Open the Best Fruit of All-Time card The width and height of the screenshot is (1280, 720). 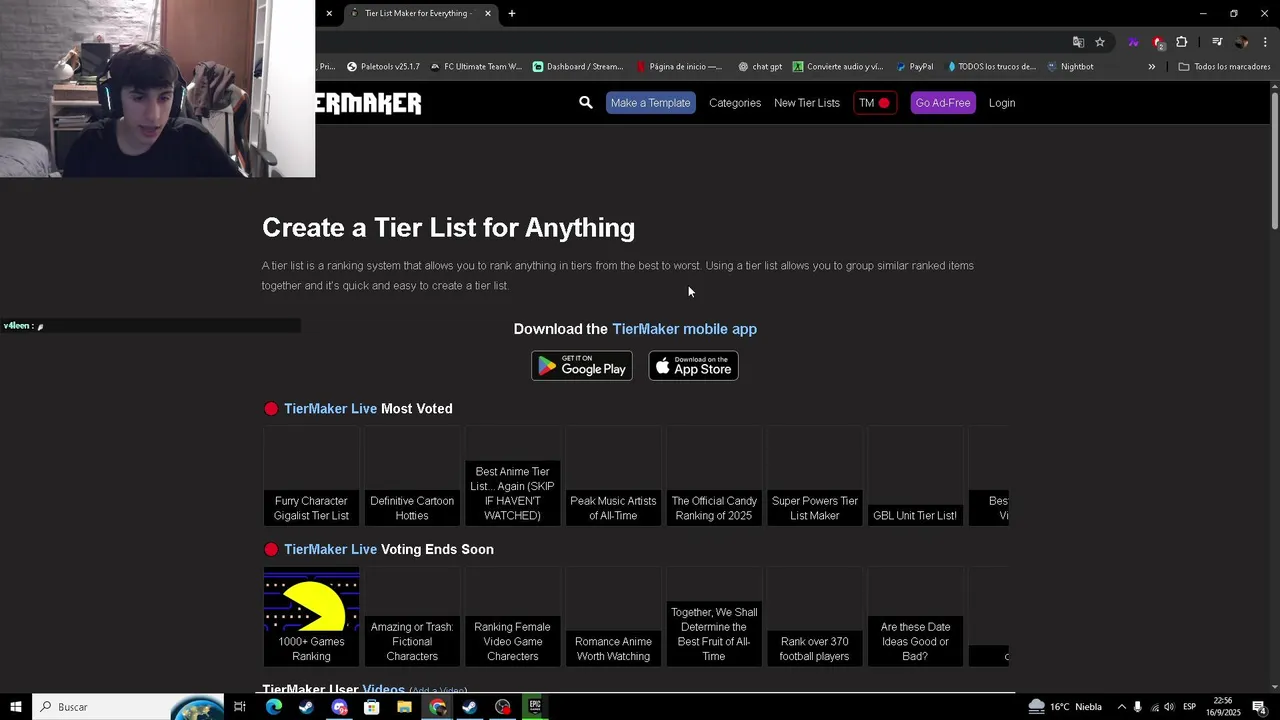coord(714,616)
